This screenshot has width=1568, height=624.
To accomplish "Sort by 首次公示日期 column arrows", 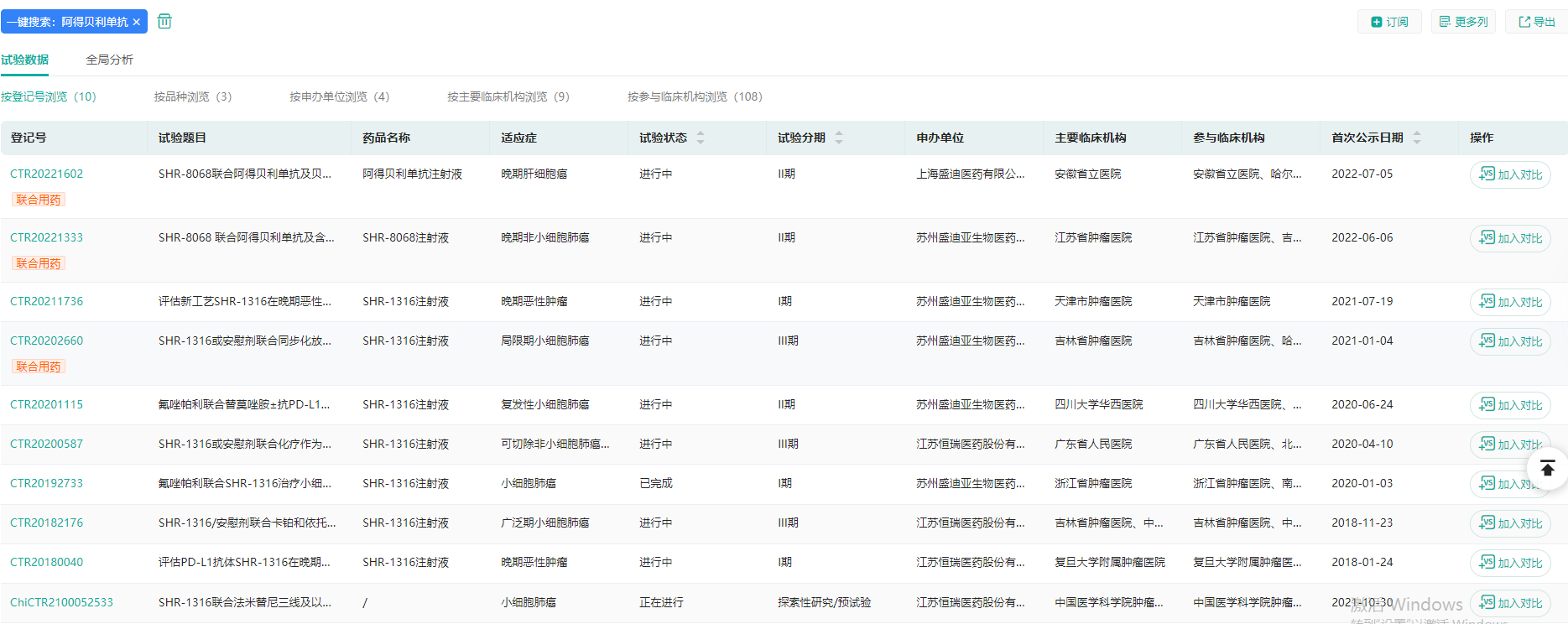I will click(1417, 138).
